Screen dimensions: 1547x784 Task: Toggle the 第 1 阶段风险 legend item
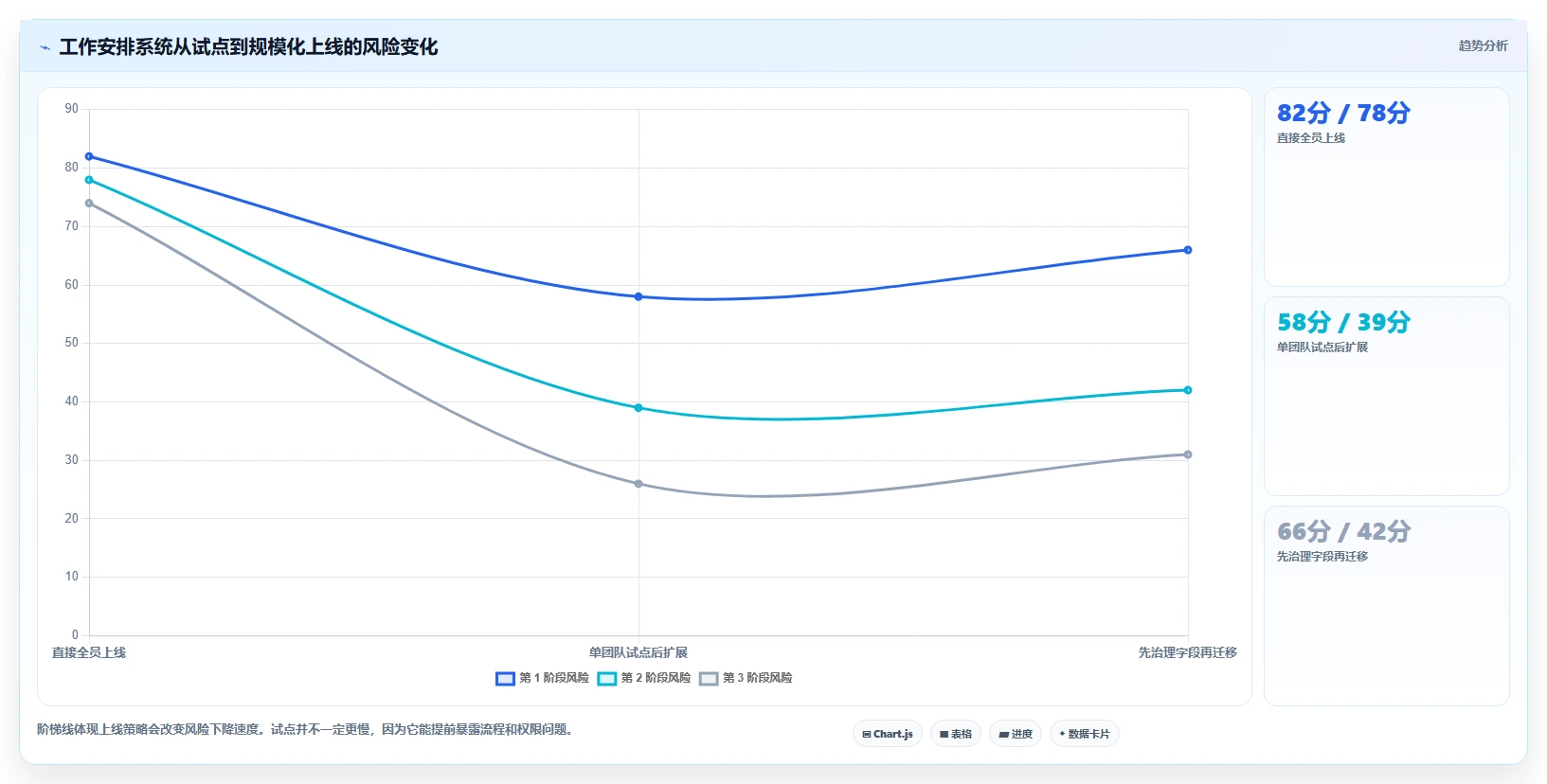pyautogui.click(x=543, y=678)
